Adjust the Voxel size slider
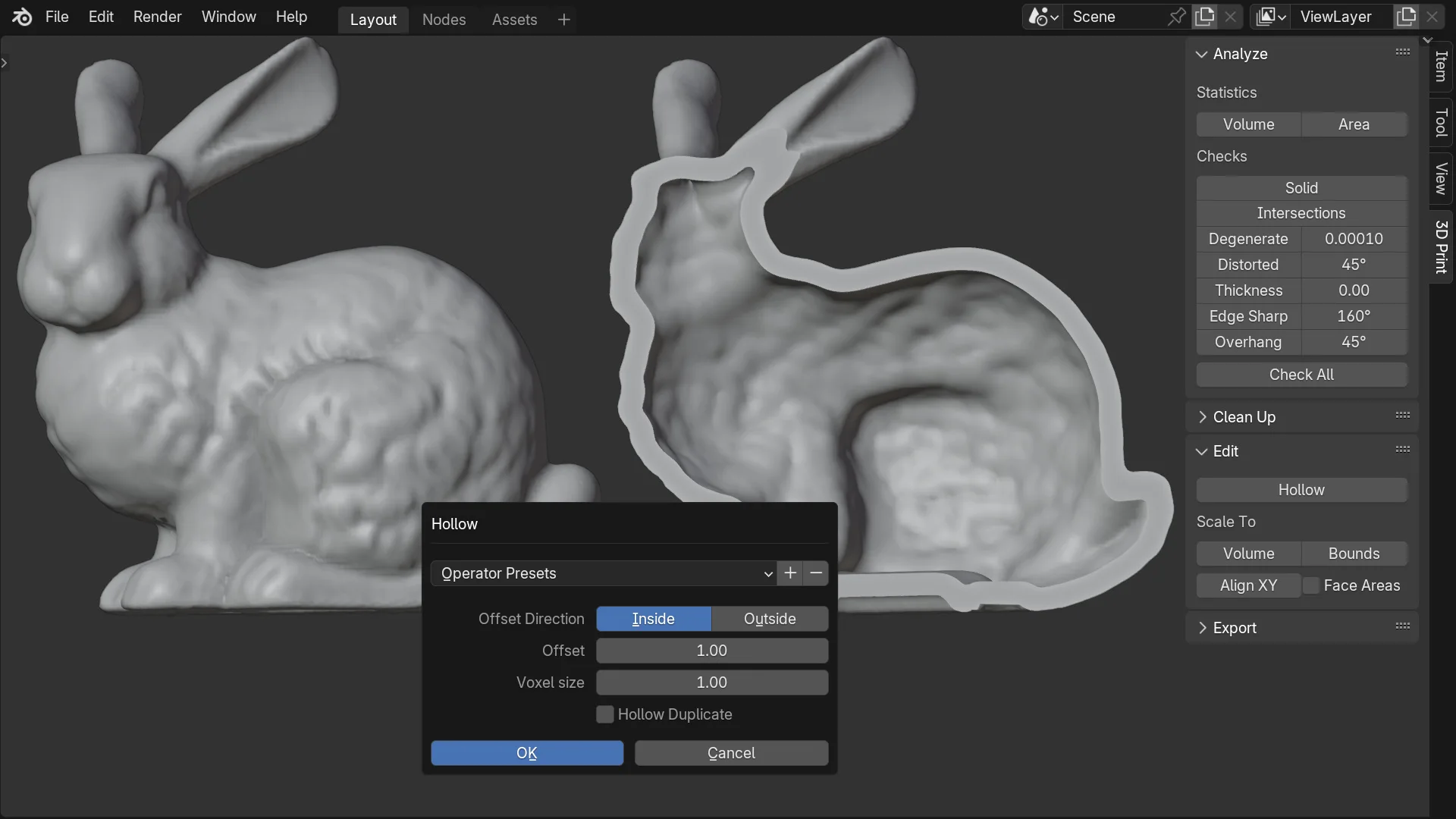The height and width of the screenshot is (819, 1456). (711, 682)
